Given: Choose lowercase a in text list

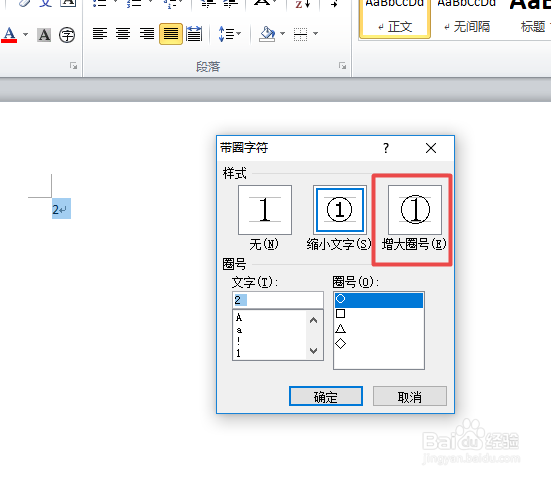Looking at the screenshot, I should [x=239, y=330].
